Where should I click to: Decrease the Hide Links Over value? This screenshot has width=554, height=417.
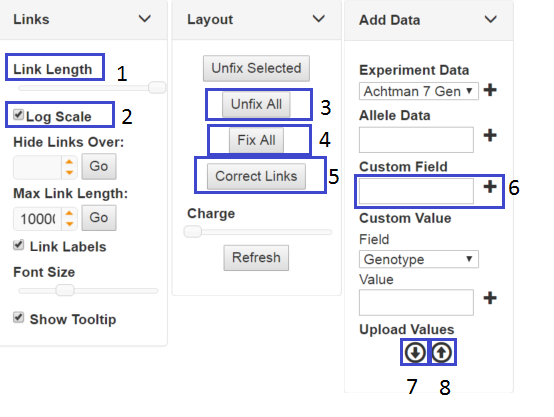pos(69,172)
